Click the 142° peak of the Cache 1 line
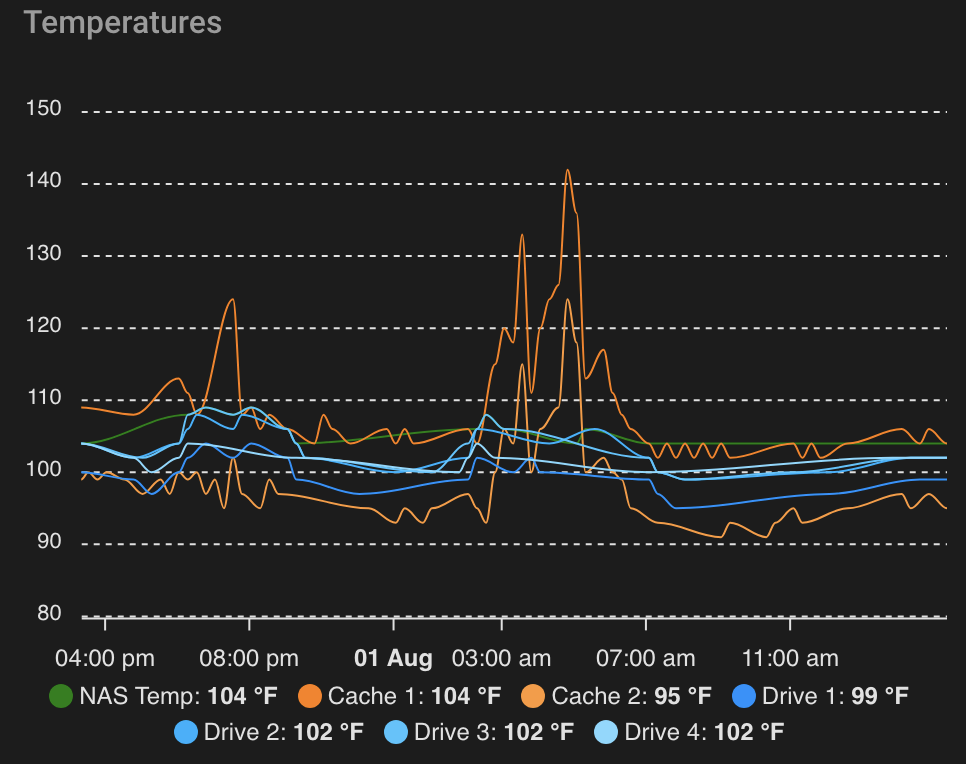This screenshot has width=966, height=764. [x=568, y=171]
